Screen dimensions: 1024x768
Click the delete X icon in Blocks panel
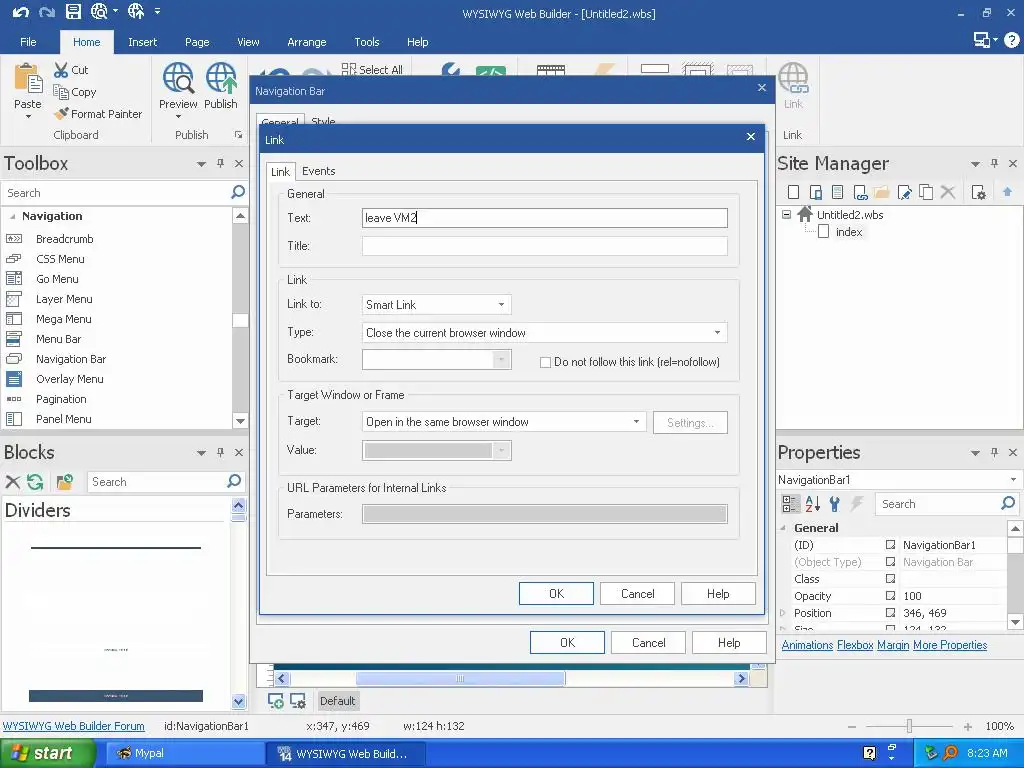(x=12, y=482)
